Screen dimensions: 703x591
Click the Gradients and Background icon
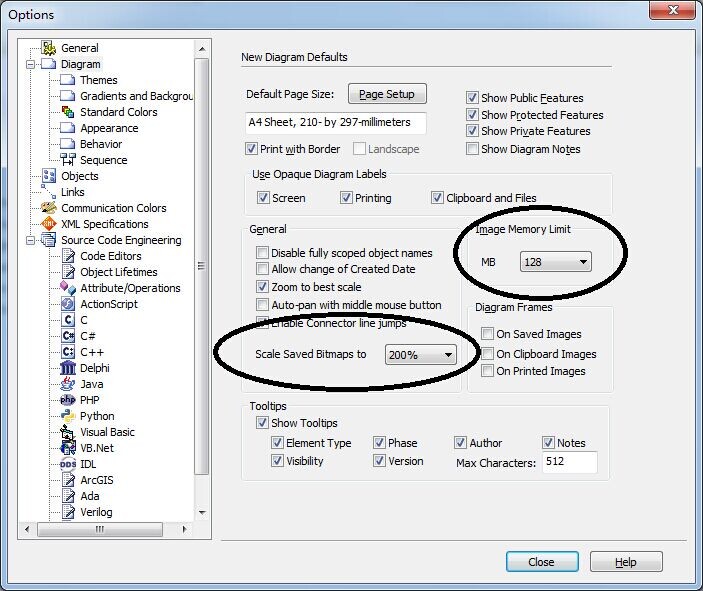pyautogui.click(x=68, y=96)
